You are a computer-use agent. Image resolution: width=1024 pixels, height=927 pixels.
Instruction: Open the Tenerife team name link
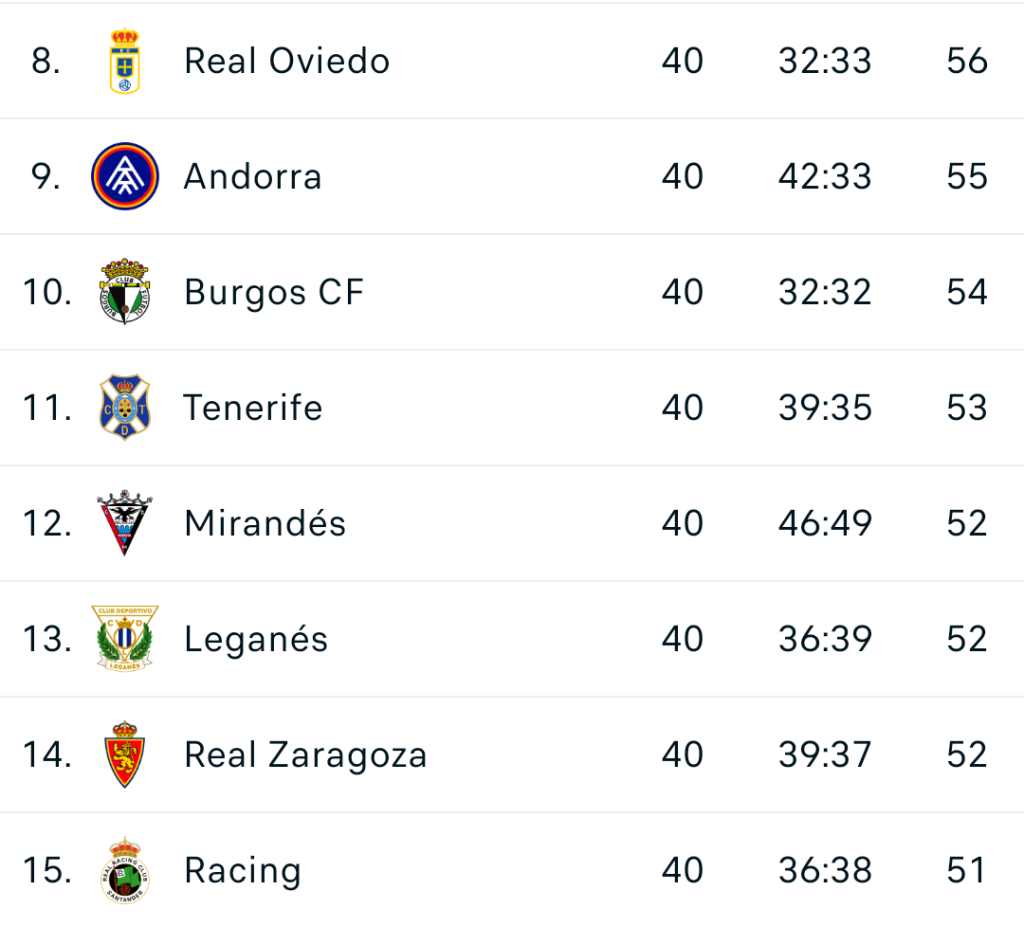(253, 408)
